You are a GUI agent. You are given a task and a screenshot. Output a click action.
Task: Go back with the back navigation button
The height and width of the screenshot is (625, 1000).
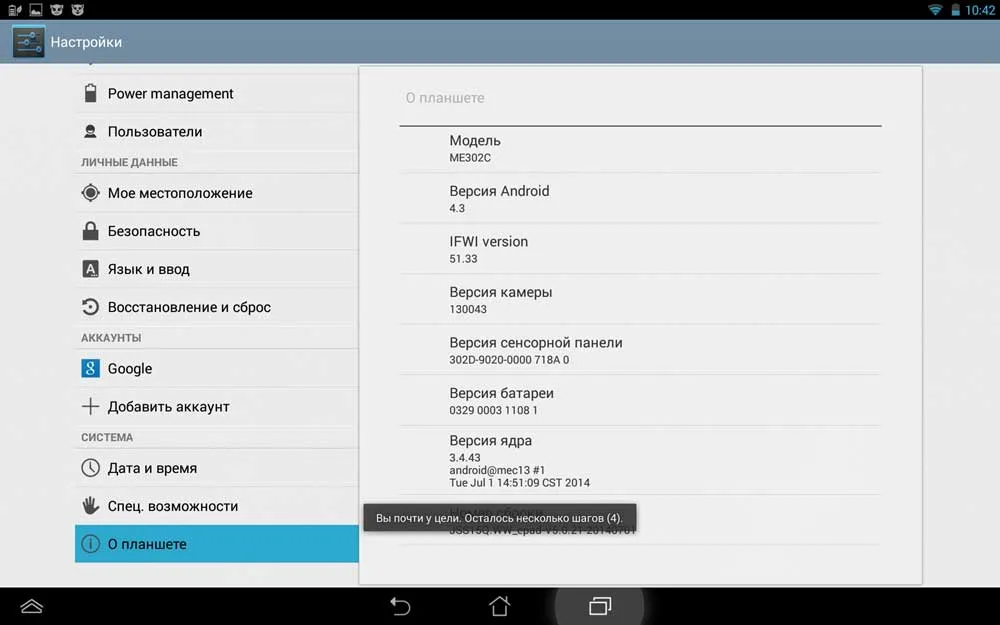point(400,606)
